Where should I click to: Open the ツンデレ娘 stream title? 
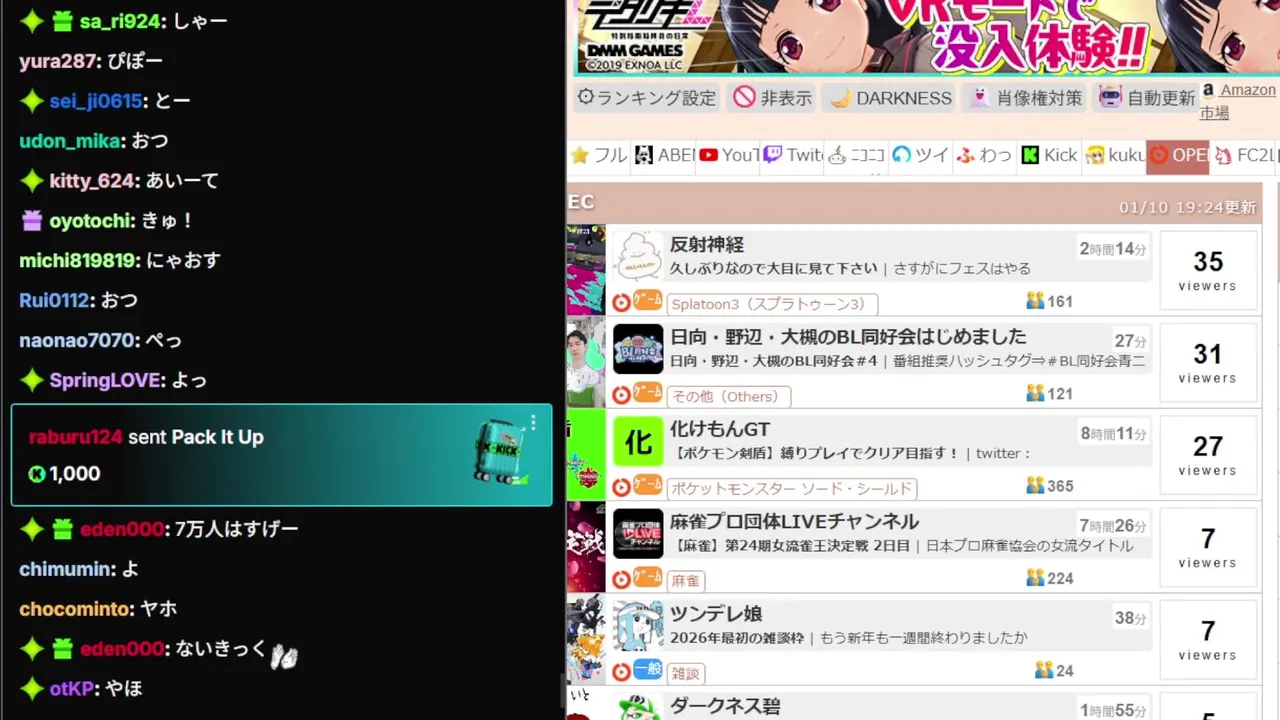tap(716, 614)
